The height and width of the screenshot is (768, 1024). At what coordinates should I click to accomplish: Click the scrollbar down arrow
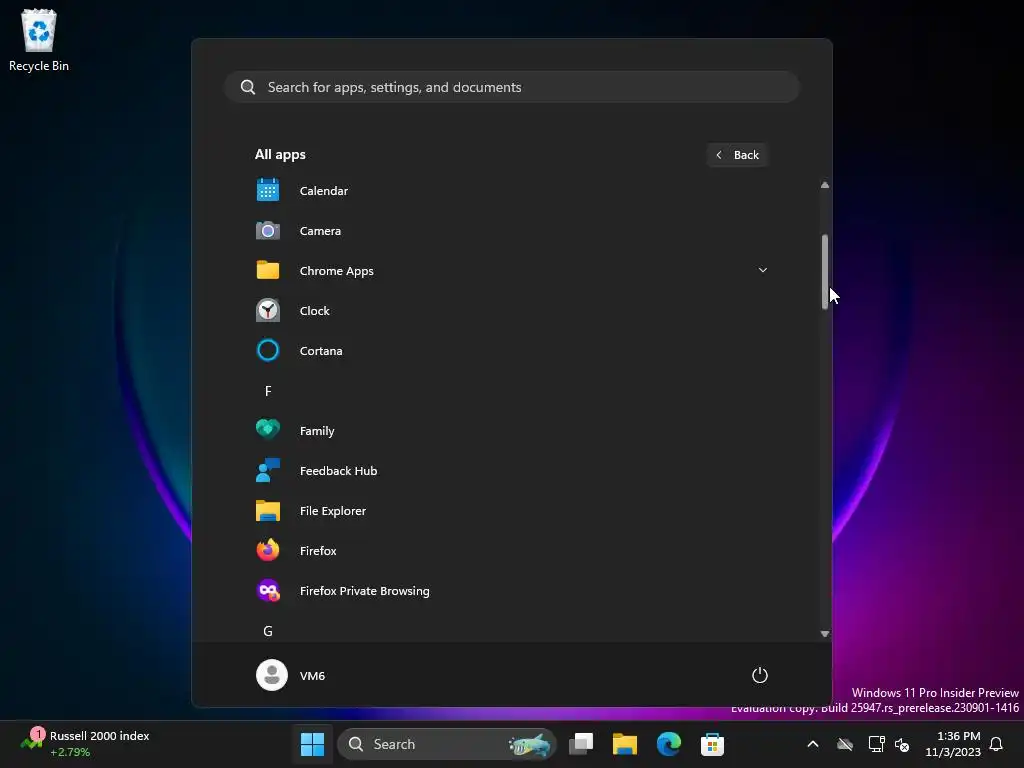(x=825, y=633)
